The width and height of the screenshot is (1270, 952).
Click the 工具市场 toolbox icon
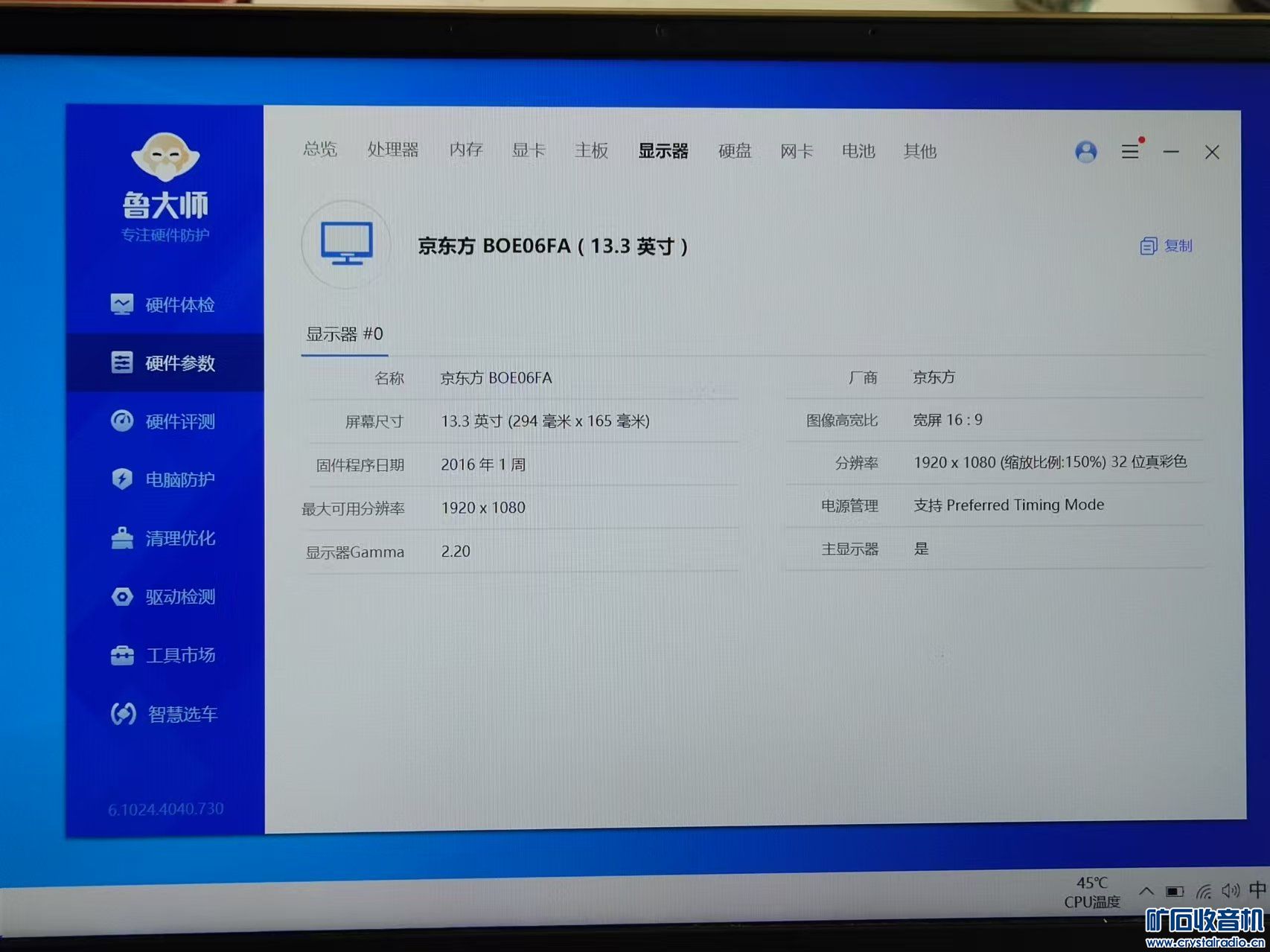click(122, 655)
